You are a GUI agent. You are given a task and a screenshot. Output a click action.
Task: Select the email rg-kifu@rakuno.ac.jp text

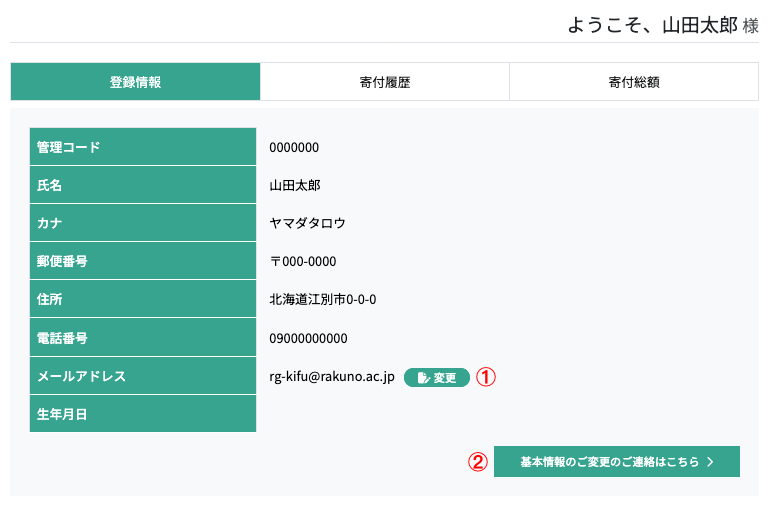coord(332,376)
